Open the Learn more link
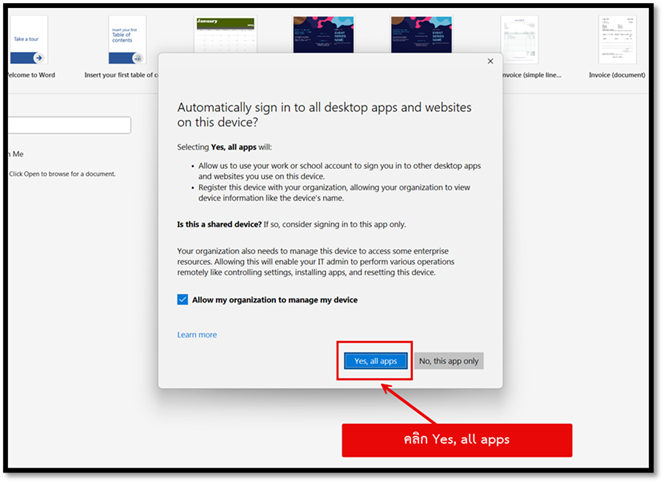Viewport: 664px width, 483px height. (x=197, y=335)
